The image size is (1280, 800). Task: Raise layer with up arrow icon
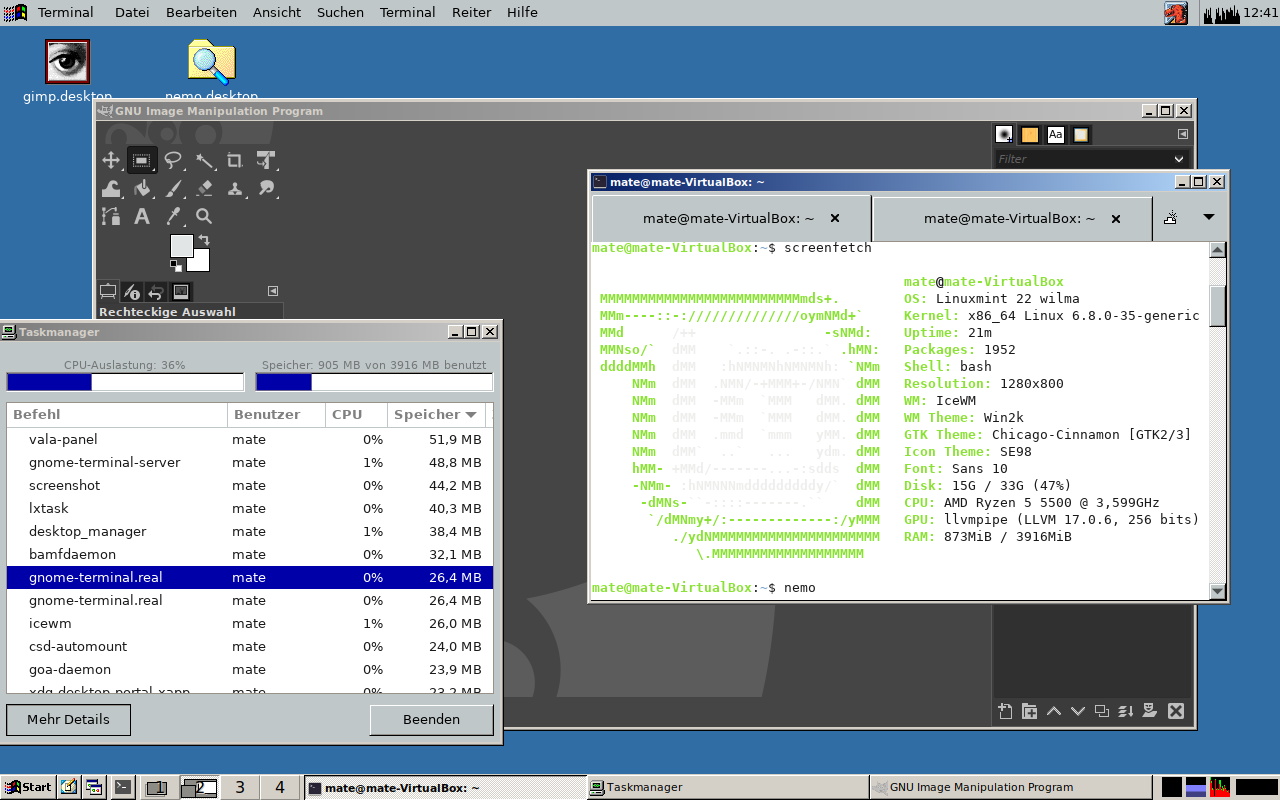[1054, 711]
